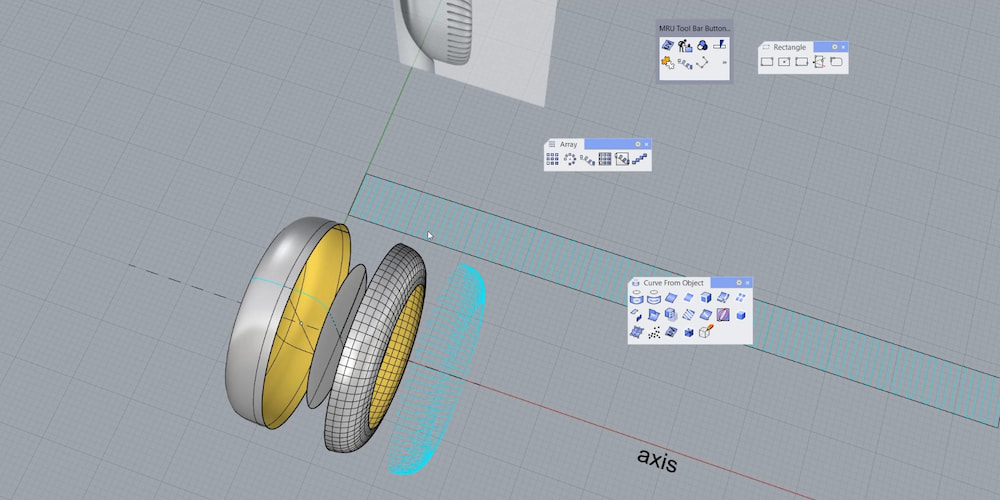The width and height of the screenshot is (1000, 500).
Task: Select Rectangle: Center, Corner tool
Action: coord(784,62)
